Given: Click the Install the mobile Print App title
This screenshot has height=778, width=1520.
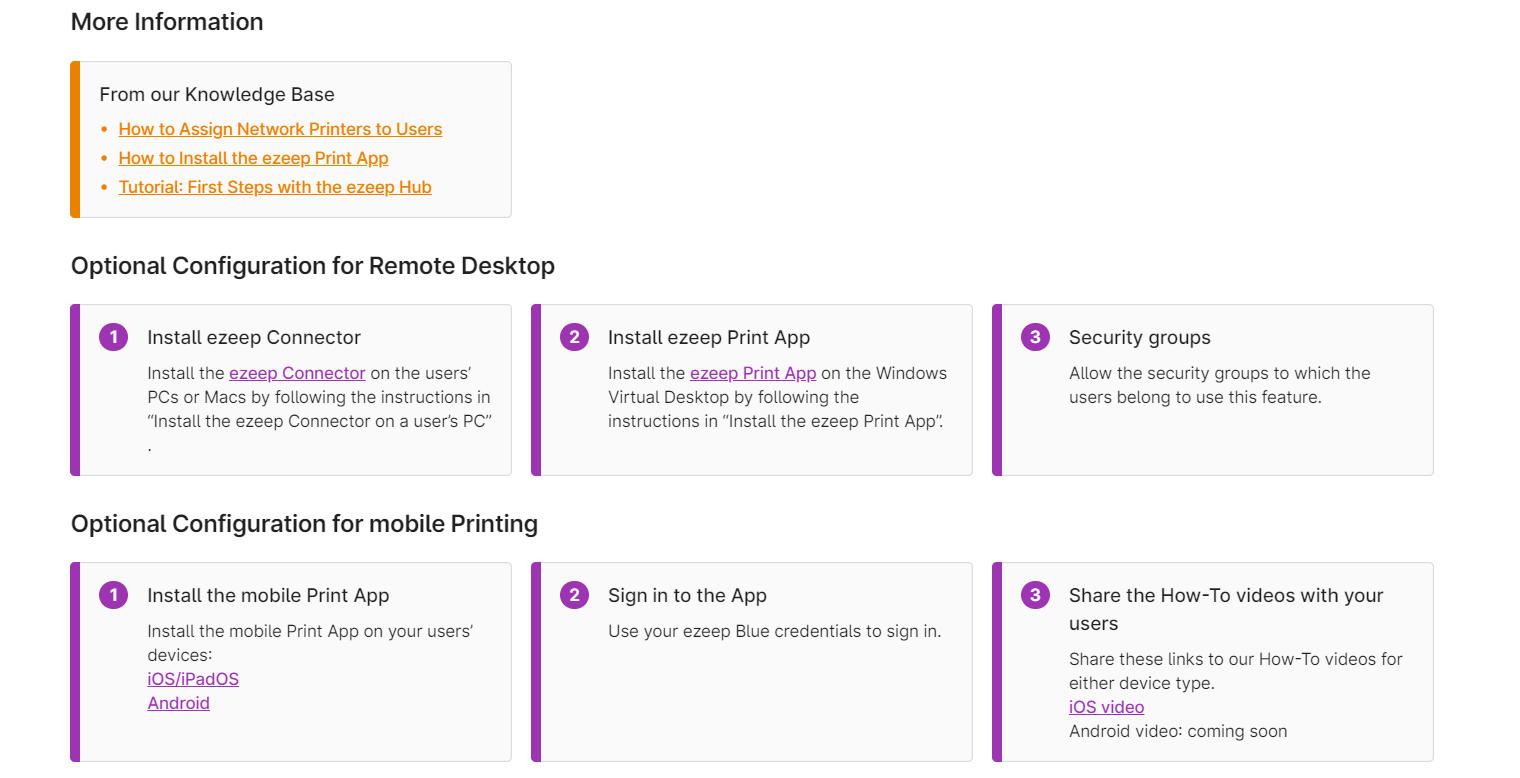Looking at the screenshot, I should click(x=268, y=596).
